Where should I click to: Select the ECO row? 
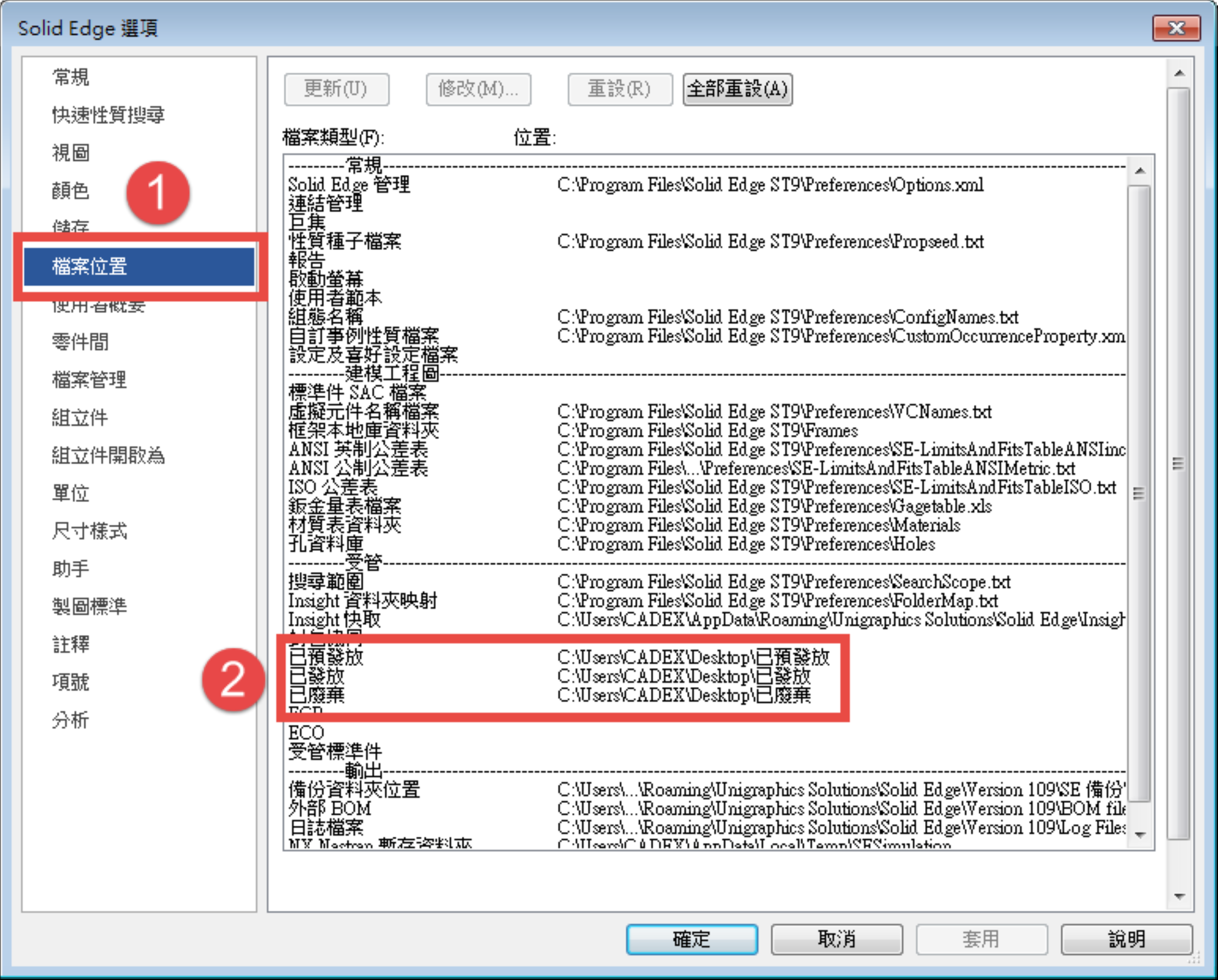click(706, 733)
